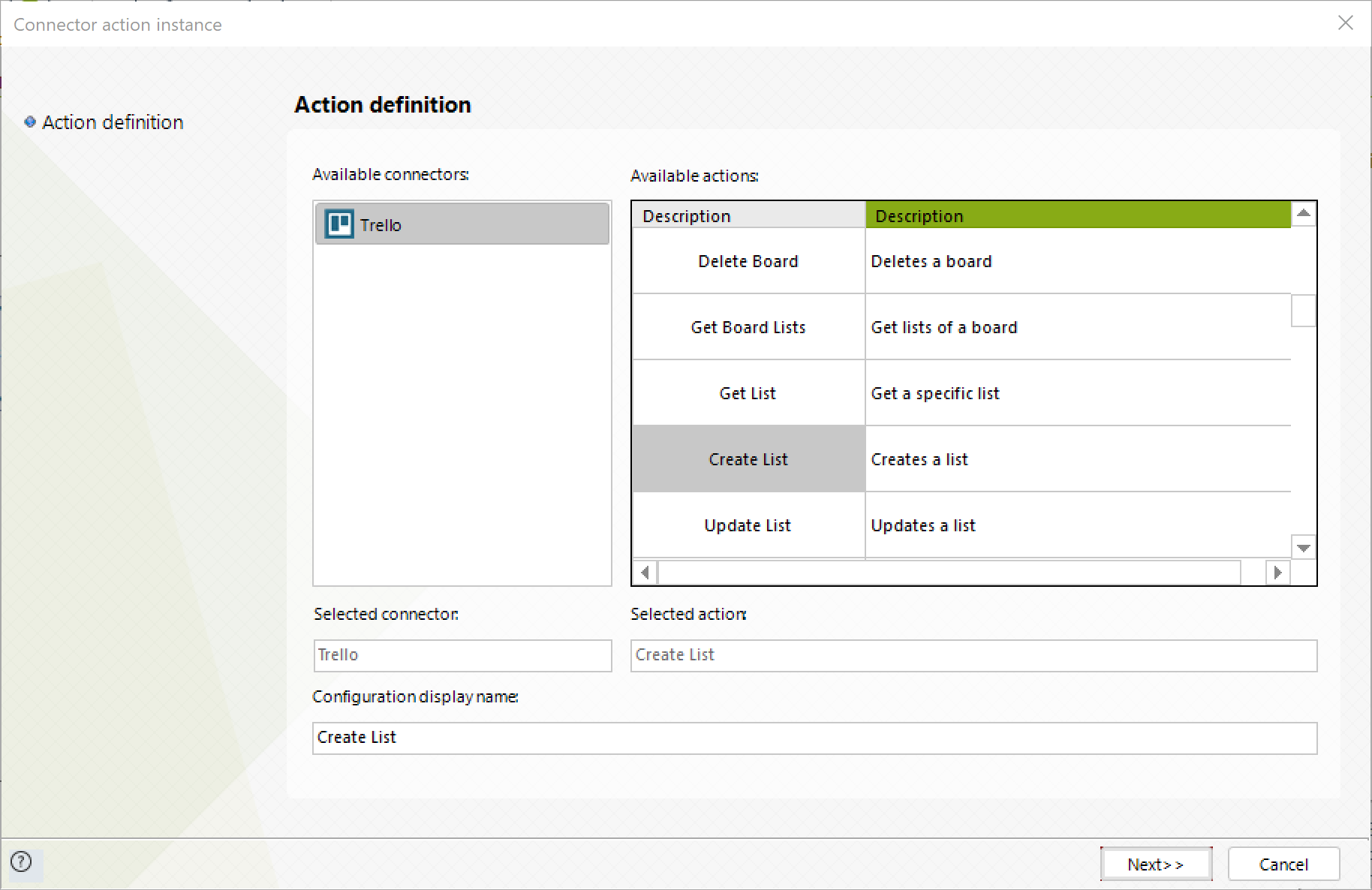Select the Update List action
Image resolution: width=1372 pixels, height=890 pixels.
coord(748,525)
